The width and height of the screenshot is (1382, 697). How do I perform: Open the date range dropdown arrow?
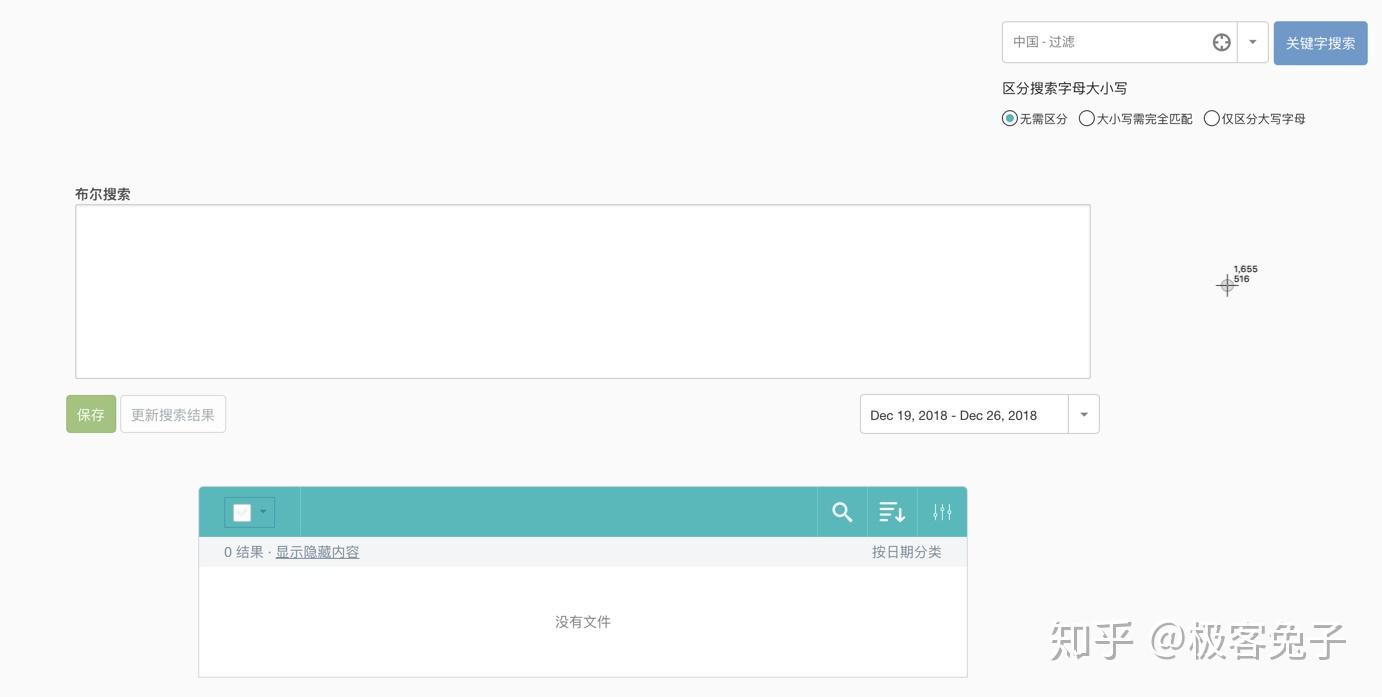pos(1084,415)
